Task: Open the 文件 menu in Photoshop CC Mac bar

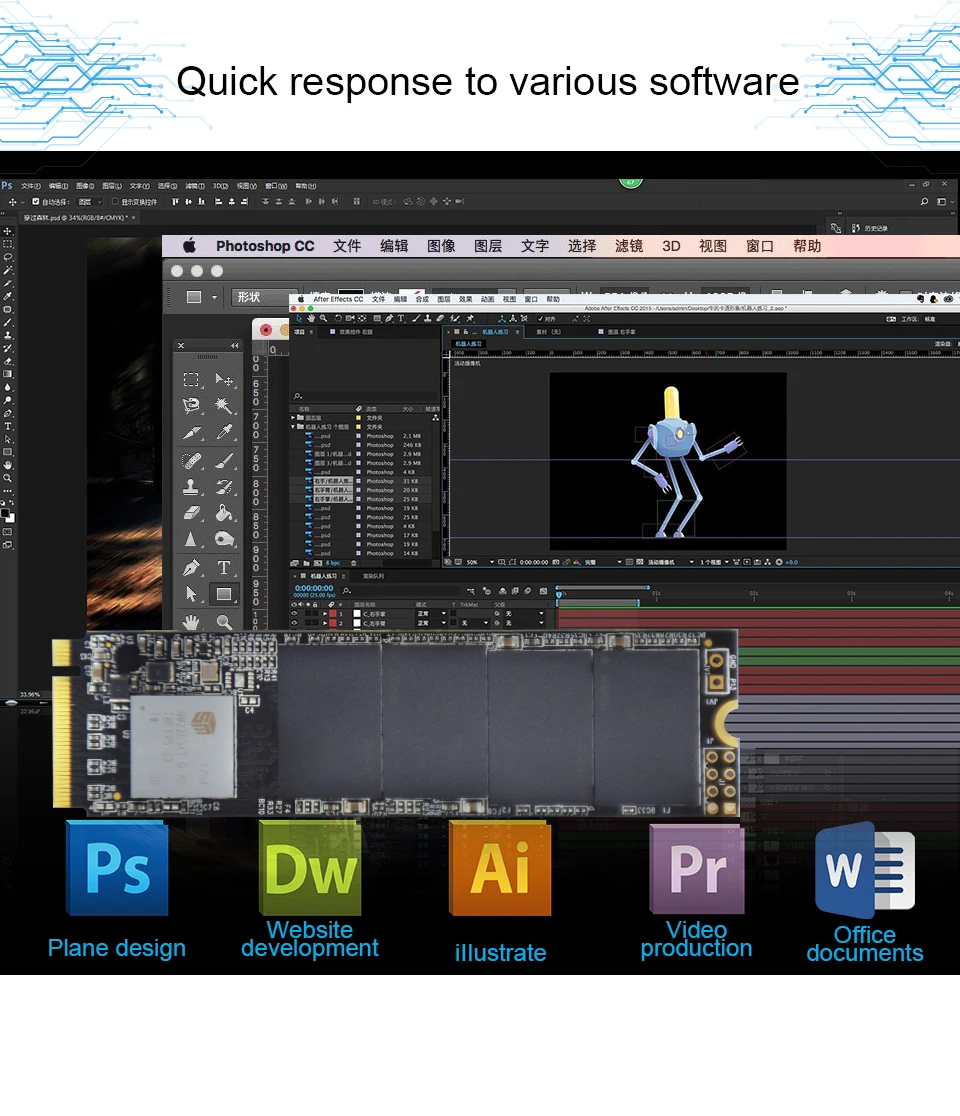Action: tap(347, 246)
